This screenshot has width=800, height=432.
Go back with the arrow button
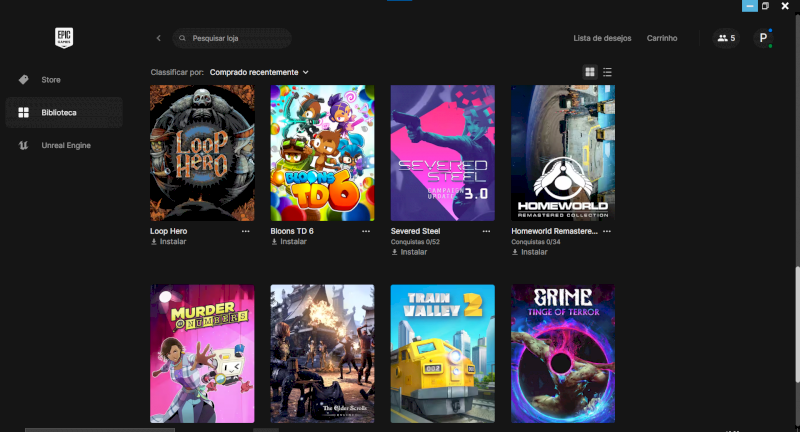[x=159, y=38]
